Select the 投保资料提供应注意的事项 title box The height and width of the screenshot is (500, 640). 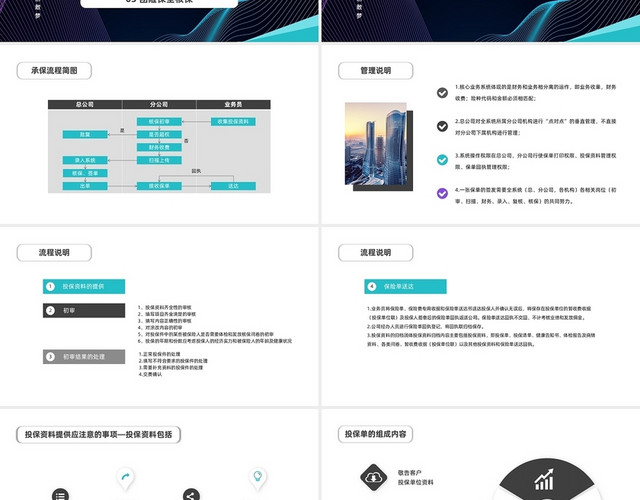pyautogui.click(x=98, y=434)
